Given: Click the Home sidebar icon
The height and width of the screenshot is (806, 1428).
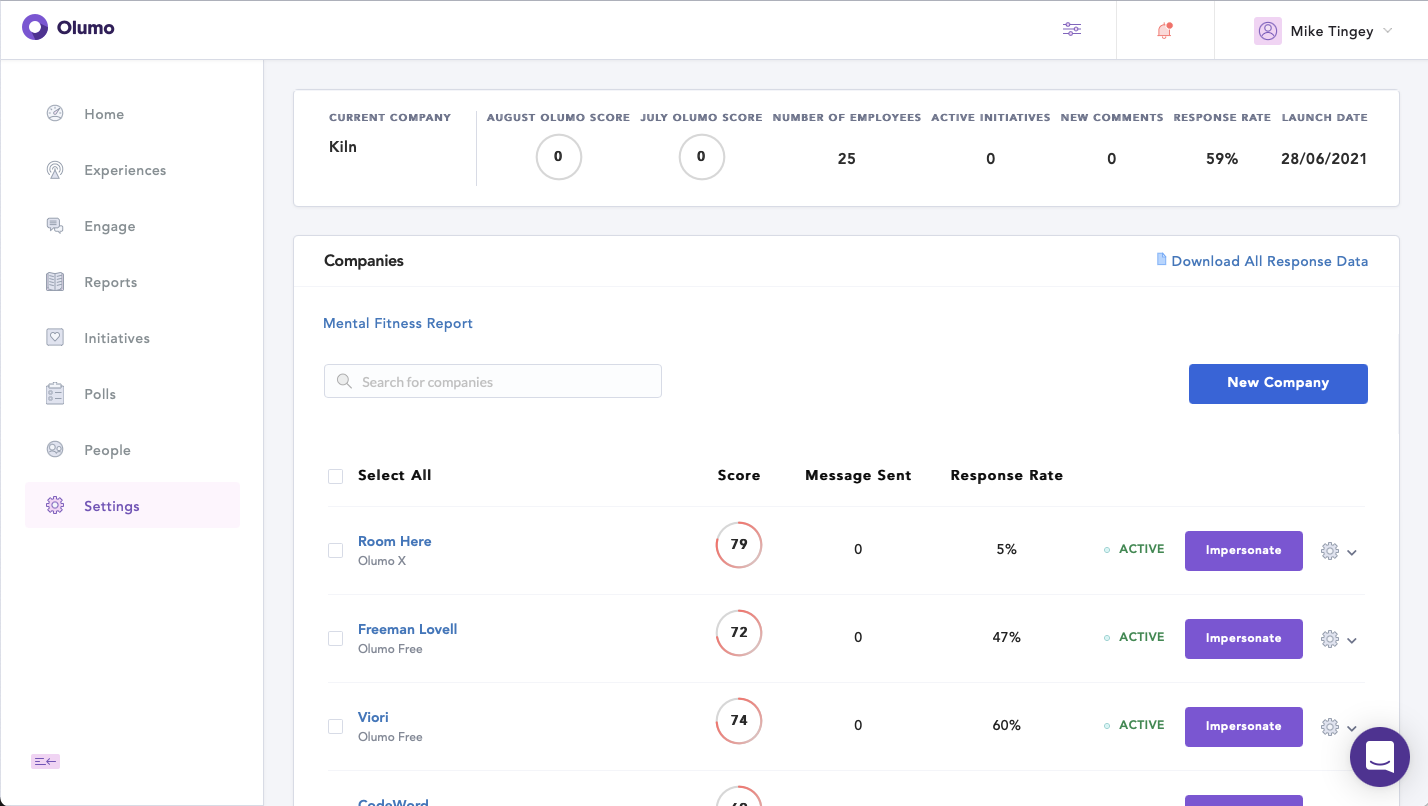Looking at the screenshot, I should click(x=55, y=113).
